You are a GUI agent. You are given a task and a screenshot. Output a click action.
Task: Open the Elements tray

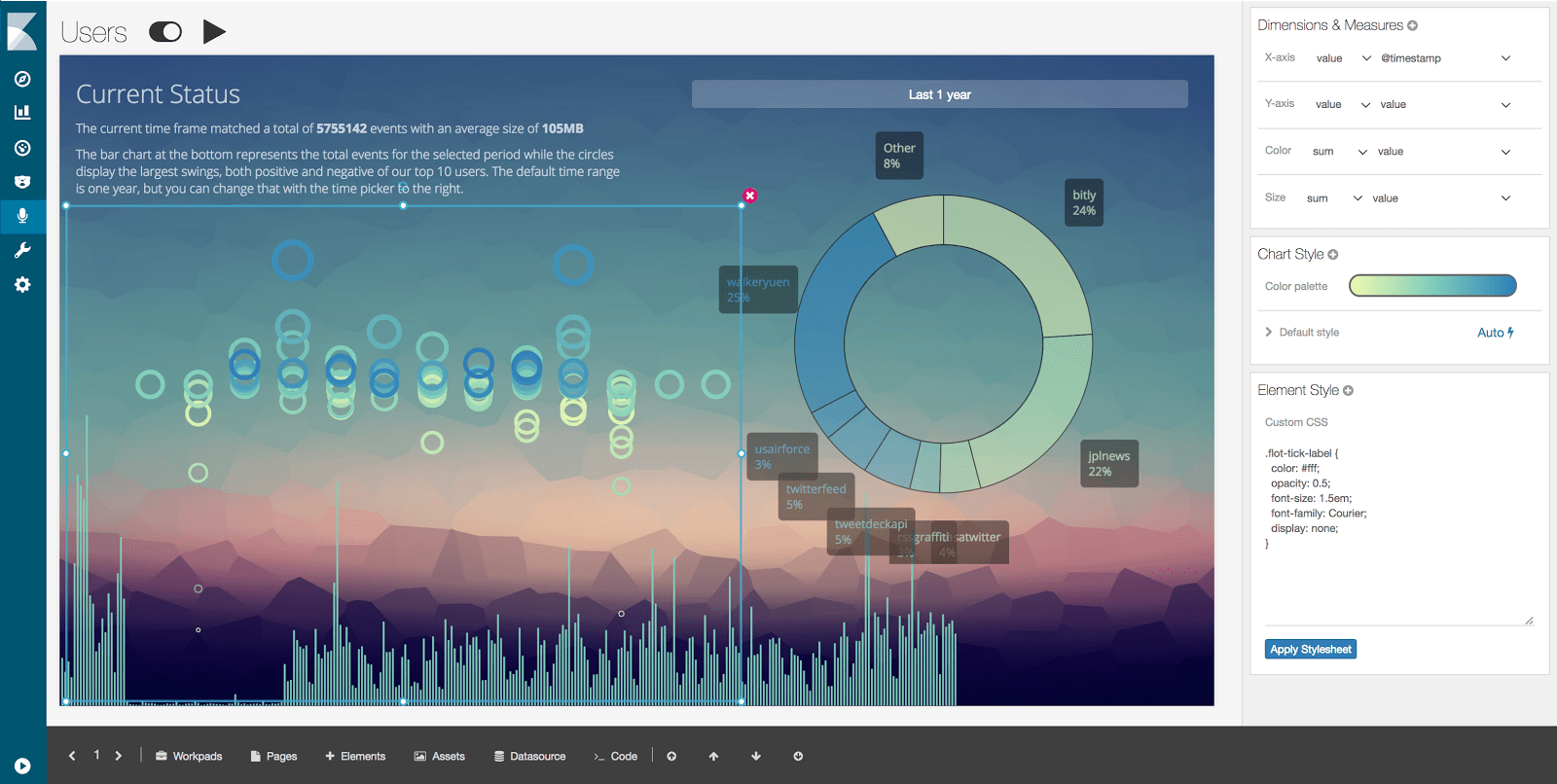(x=355, y=756)
